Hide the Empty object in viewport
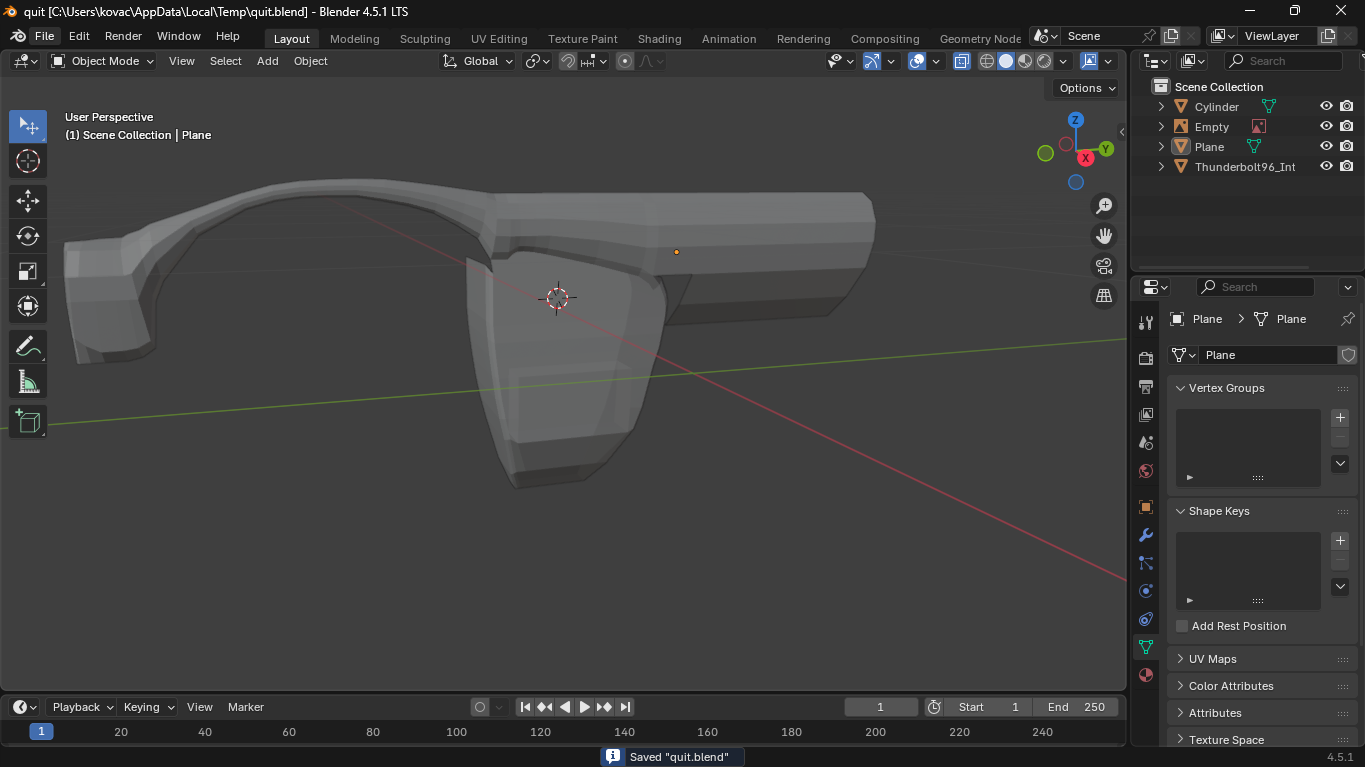 click(1326, 127)
